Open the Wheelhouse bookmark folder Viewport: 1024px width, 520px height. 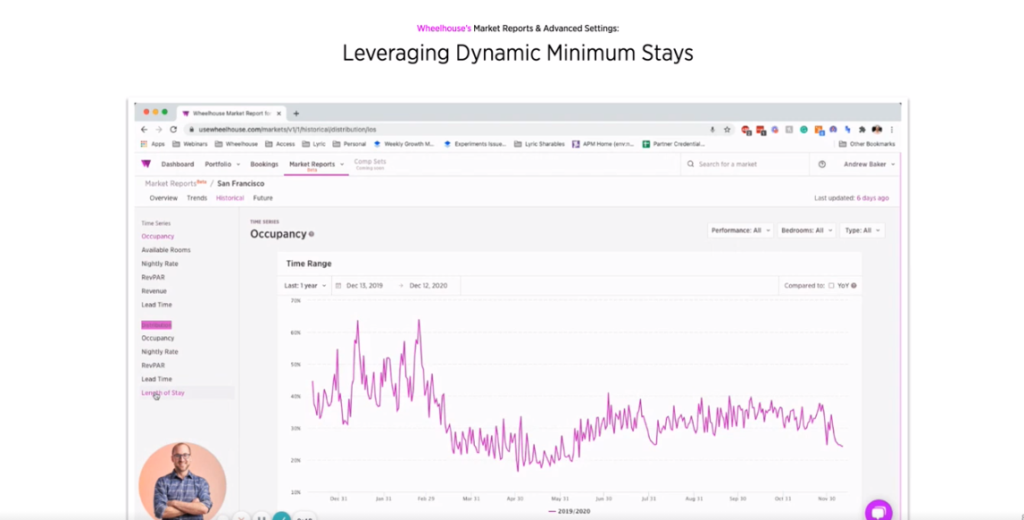pos(236,144)
